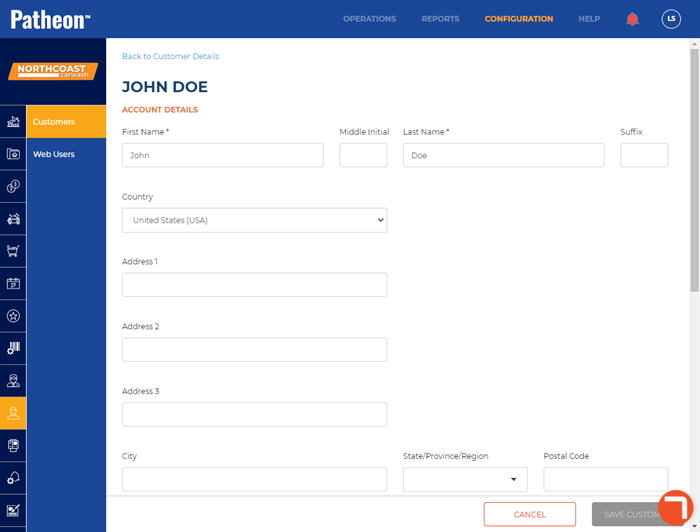The image size is (700, 532).
Task: Click the notification bell icon
Action: (x=632, y=19)
